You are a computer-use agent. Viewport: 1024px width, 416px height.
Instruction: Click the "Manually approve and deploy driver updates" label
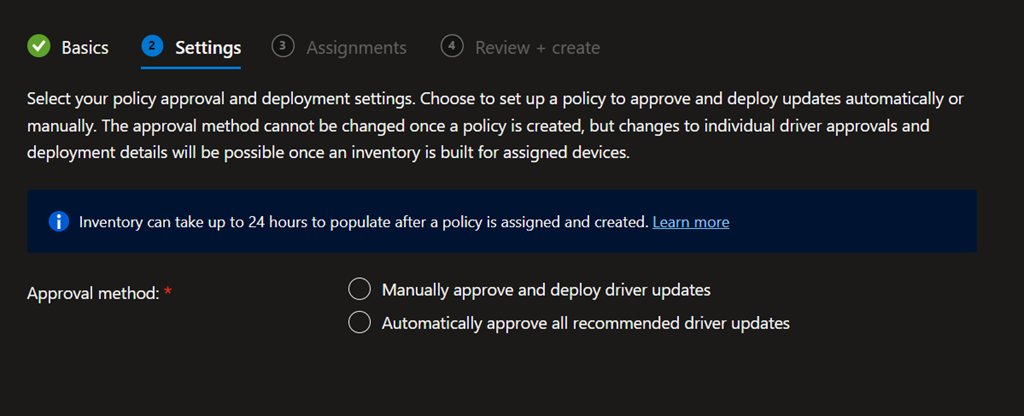coord(546,290)
